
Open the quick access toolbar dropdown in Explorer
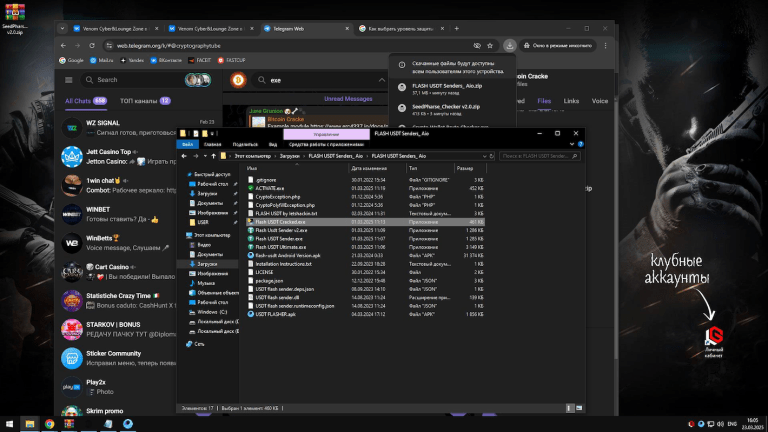[x=212, y=133]
